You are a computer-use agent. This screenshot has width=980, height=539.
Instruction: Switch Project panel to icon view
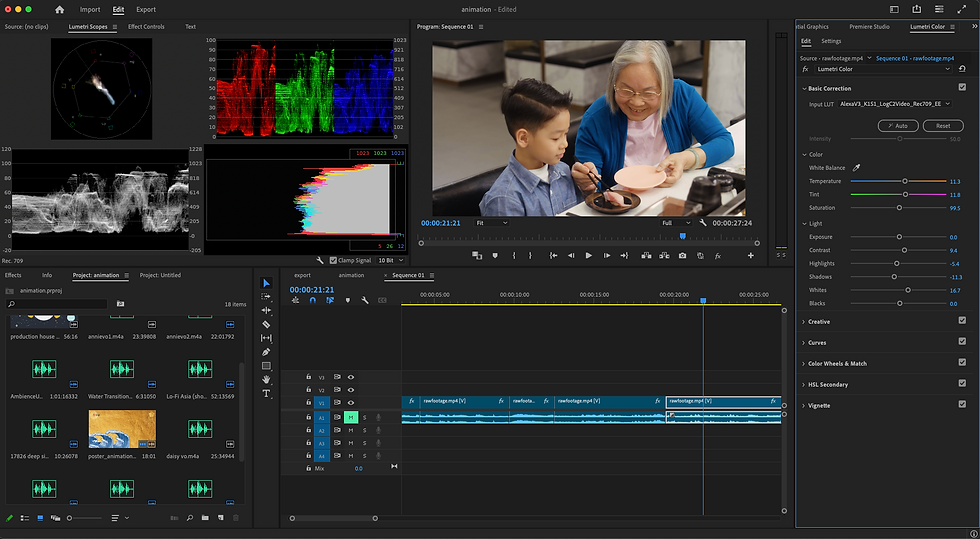pyautogui.click(x=40, y=518)
